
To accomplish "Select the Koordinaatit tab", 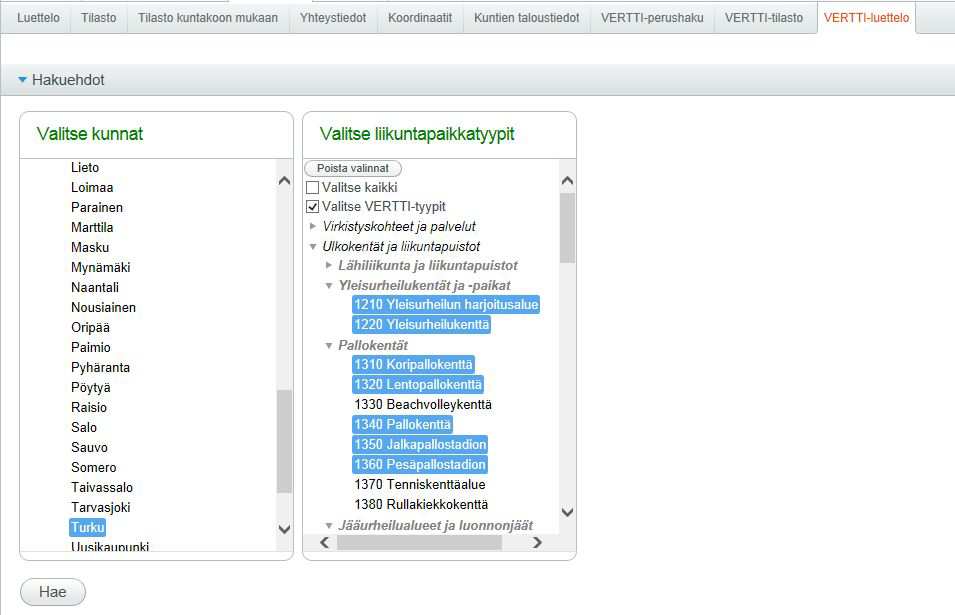I will pos(420,18).
